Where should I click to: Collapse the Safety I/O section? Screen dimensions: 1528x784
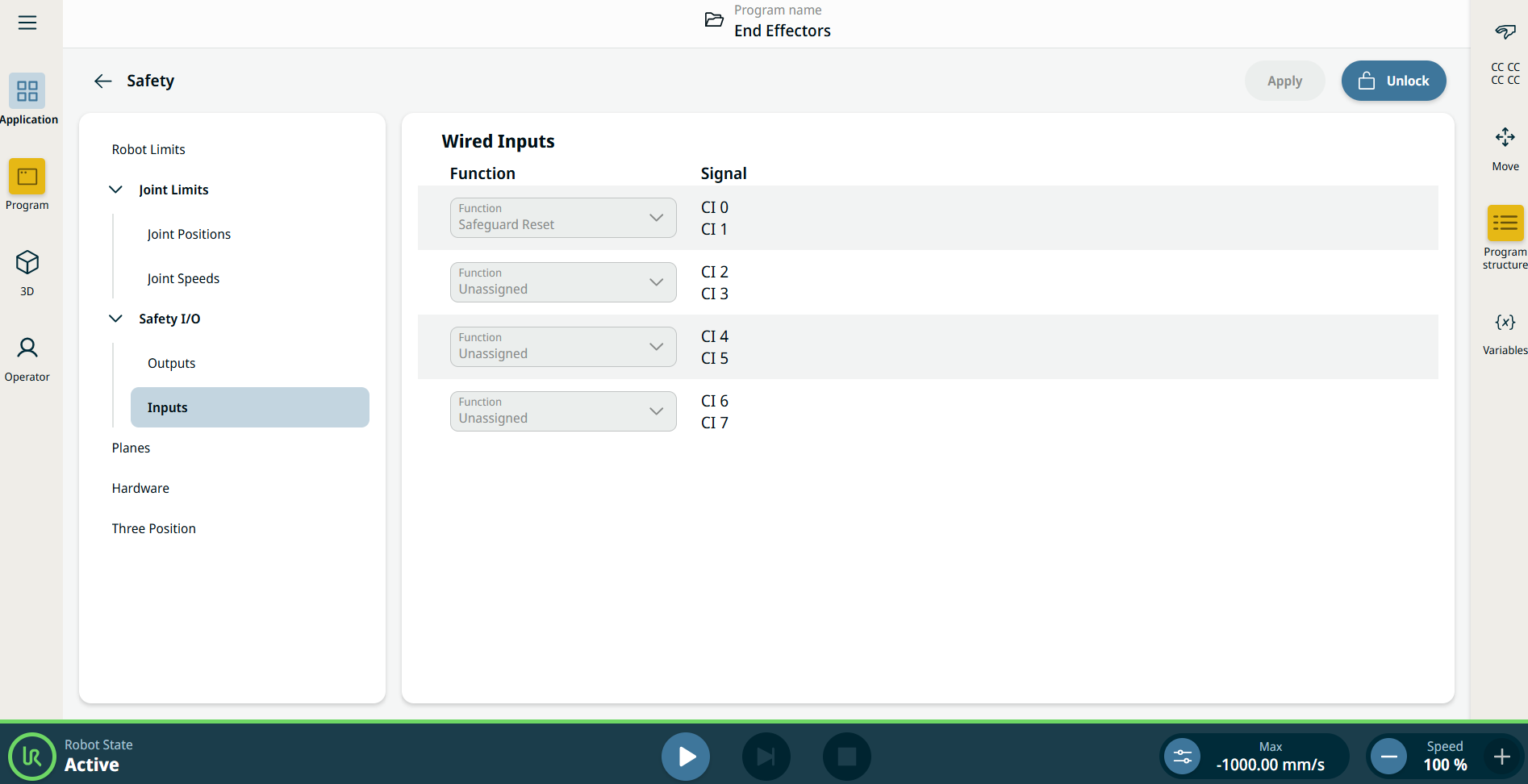(x=116, y=319)
